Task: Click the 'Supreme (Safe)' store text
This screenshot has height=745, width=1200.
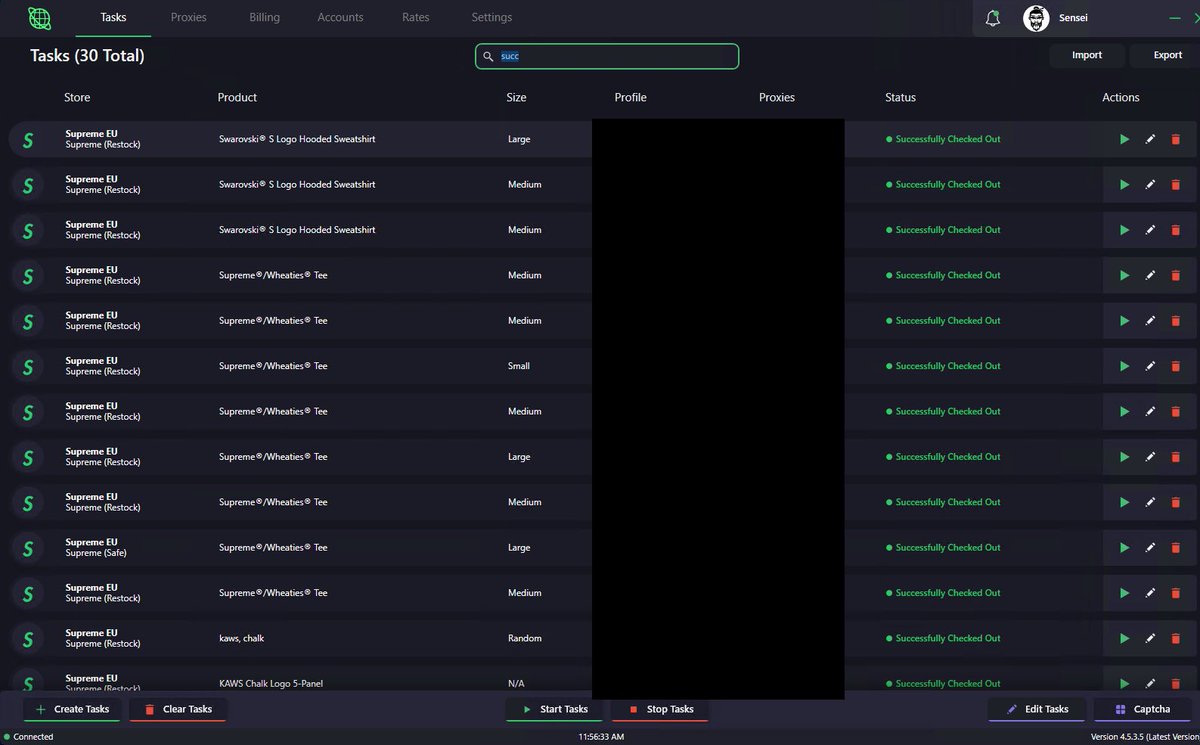Action: coord(96,553)
